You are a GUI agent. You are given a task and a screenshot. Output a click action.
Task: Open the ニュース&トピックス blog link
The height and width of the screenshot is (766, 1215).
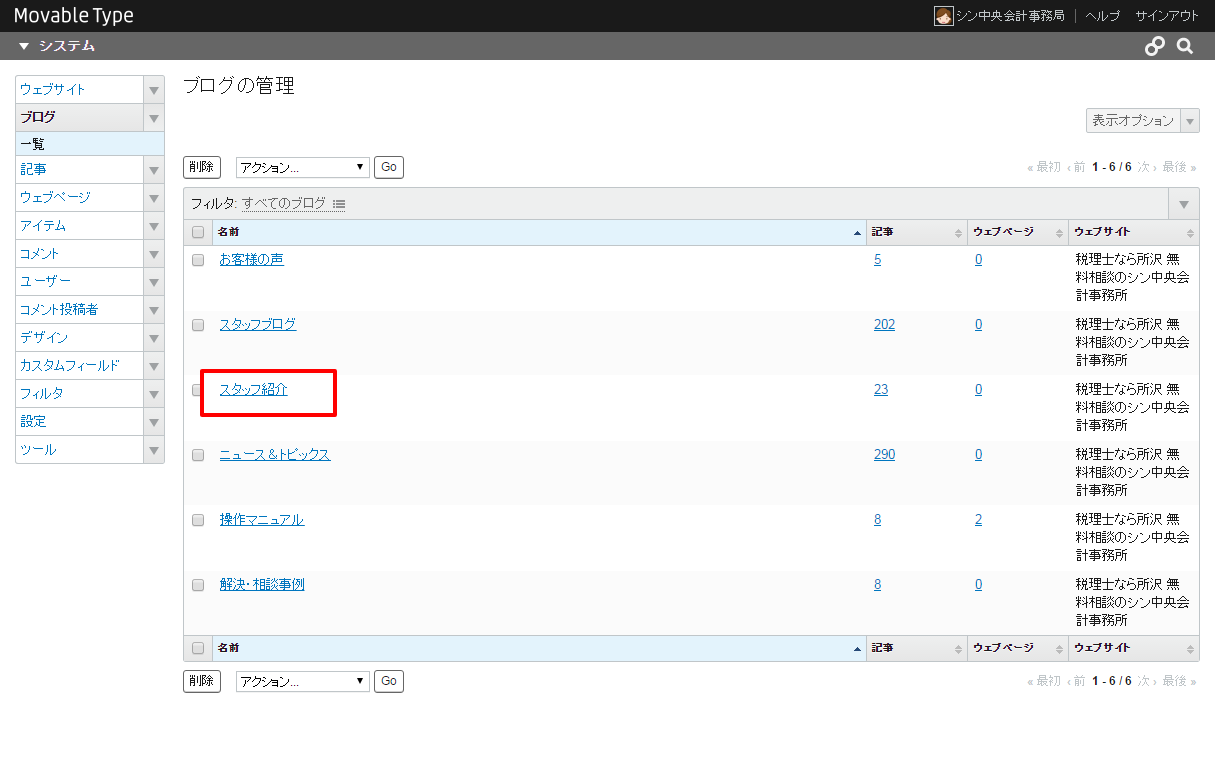tap(275, 455)
